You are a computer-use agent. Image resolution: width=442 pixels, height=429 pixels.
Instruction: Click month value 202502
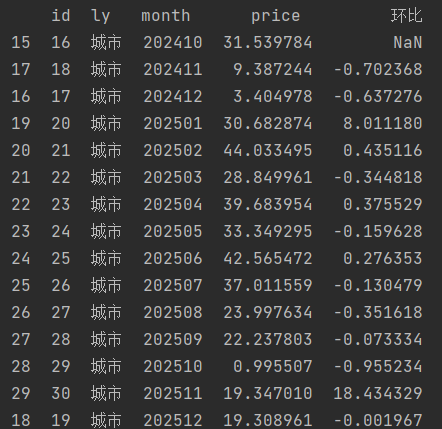point(173,151)
